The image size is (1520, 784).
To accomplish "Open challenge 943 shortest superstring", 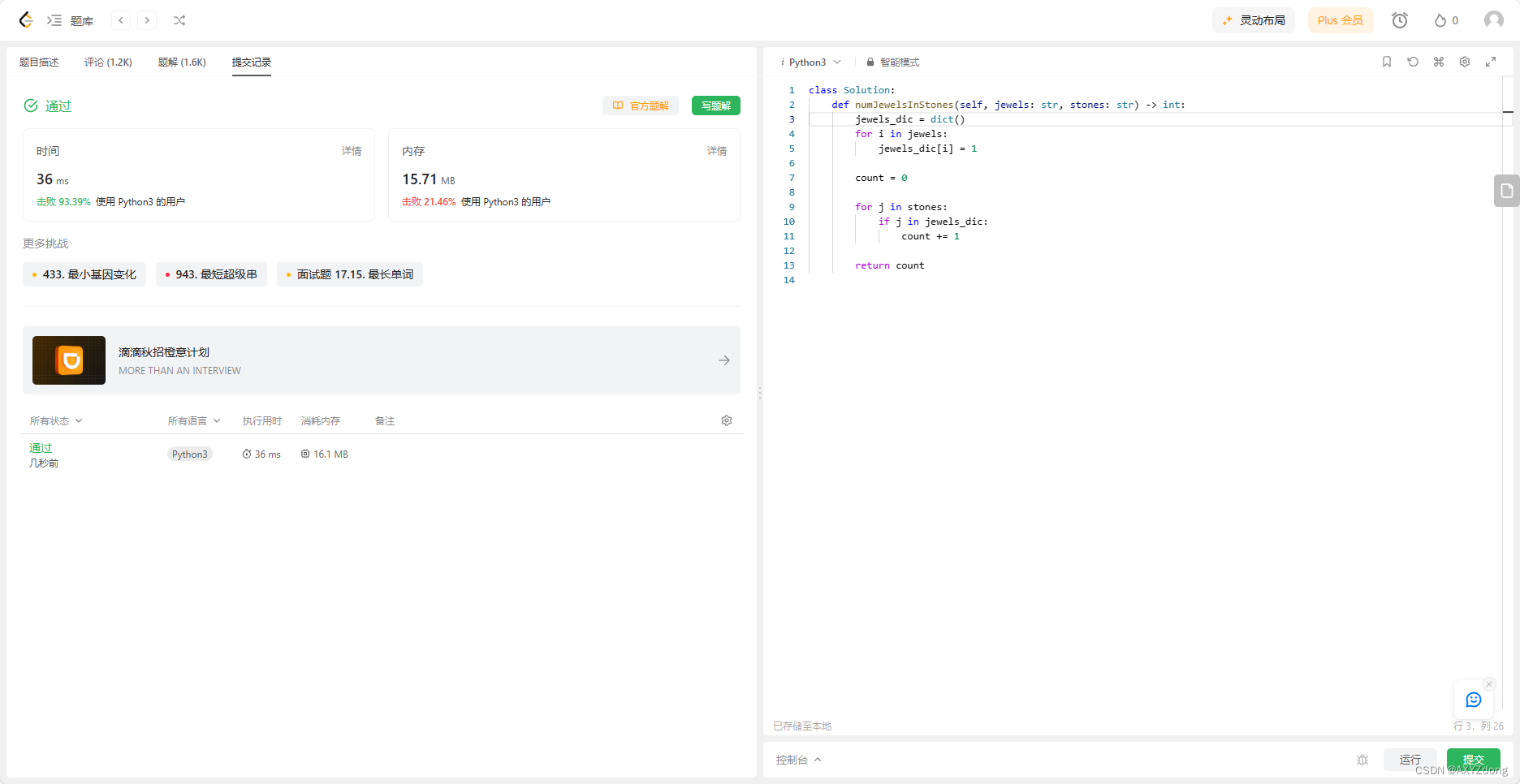I will point(211,274).
